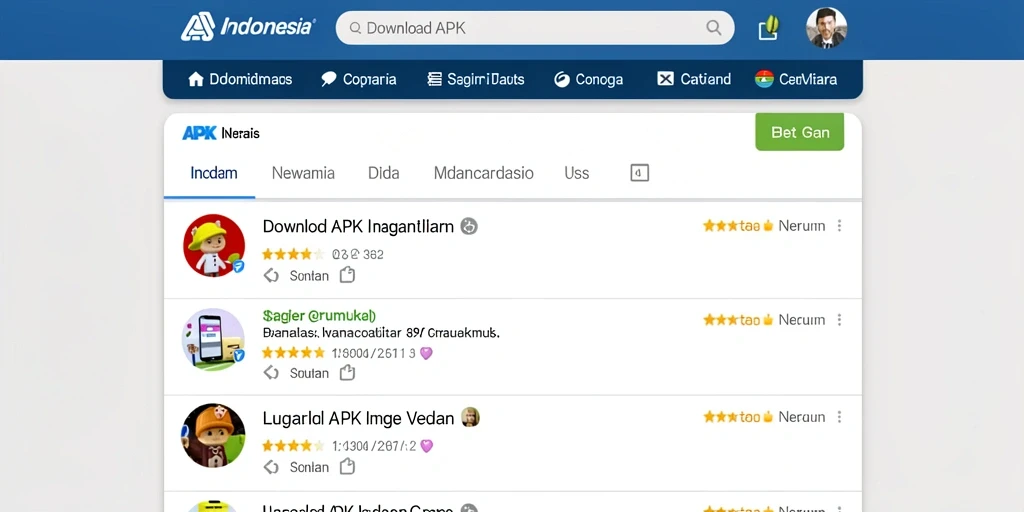
Task: Switch to the Newamia tab
Action: [303, 173]
